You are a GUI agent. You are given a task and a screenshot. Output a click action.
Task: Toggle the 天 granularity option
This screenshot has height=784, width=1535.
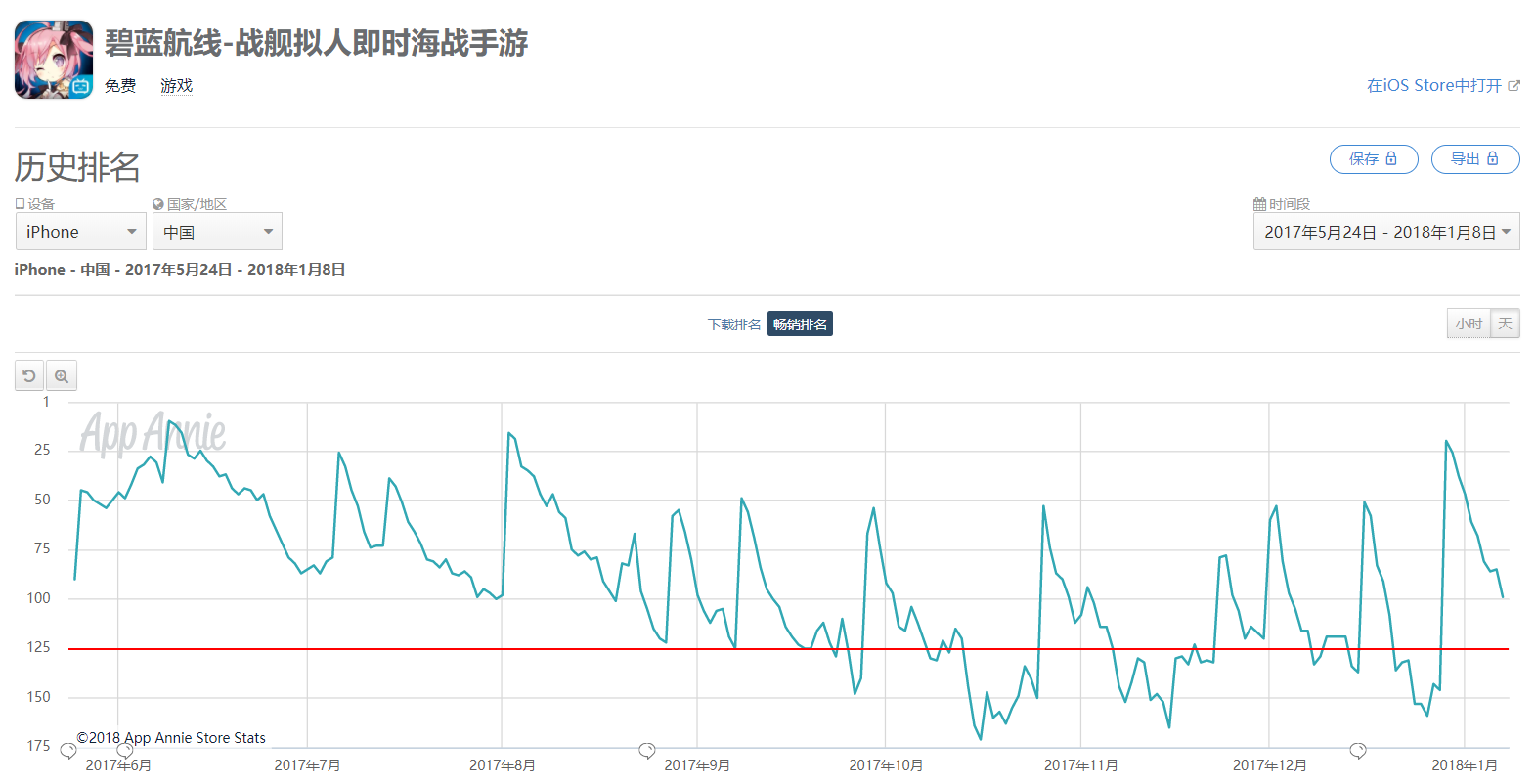(1506, 324)
